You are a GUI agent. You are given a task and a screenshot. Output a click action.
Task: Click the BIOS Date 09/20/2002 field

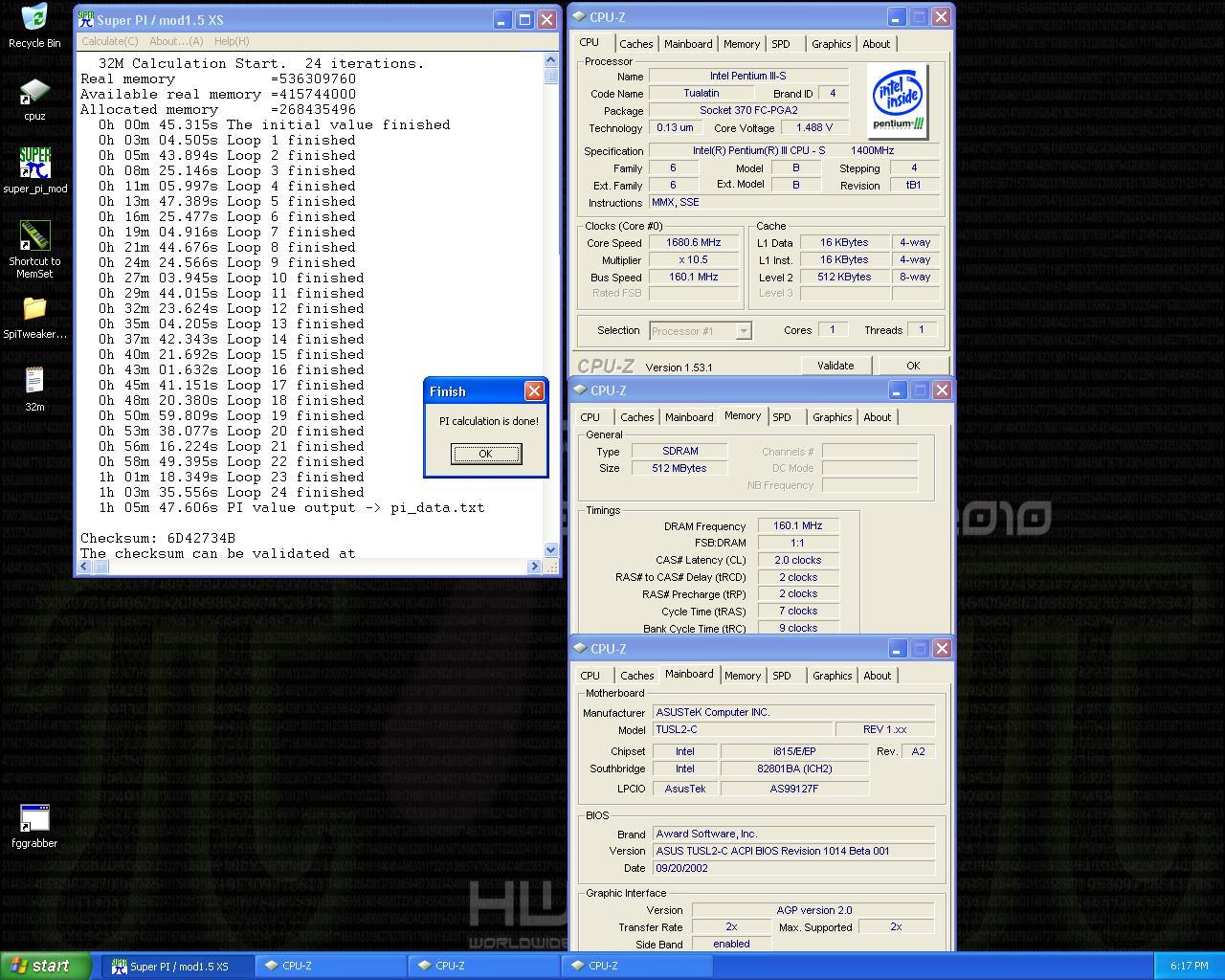793,868
